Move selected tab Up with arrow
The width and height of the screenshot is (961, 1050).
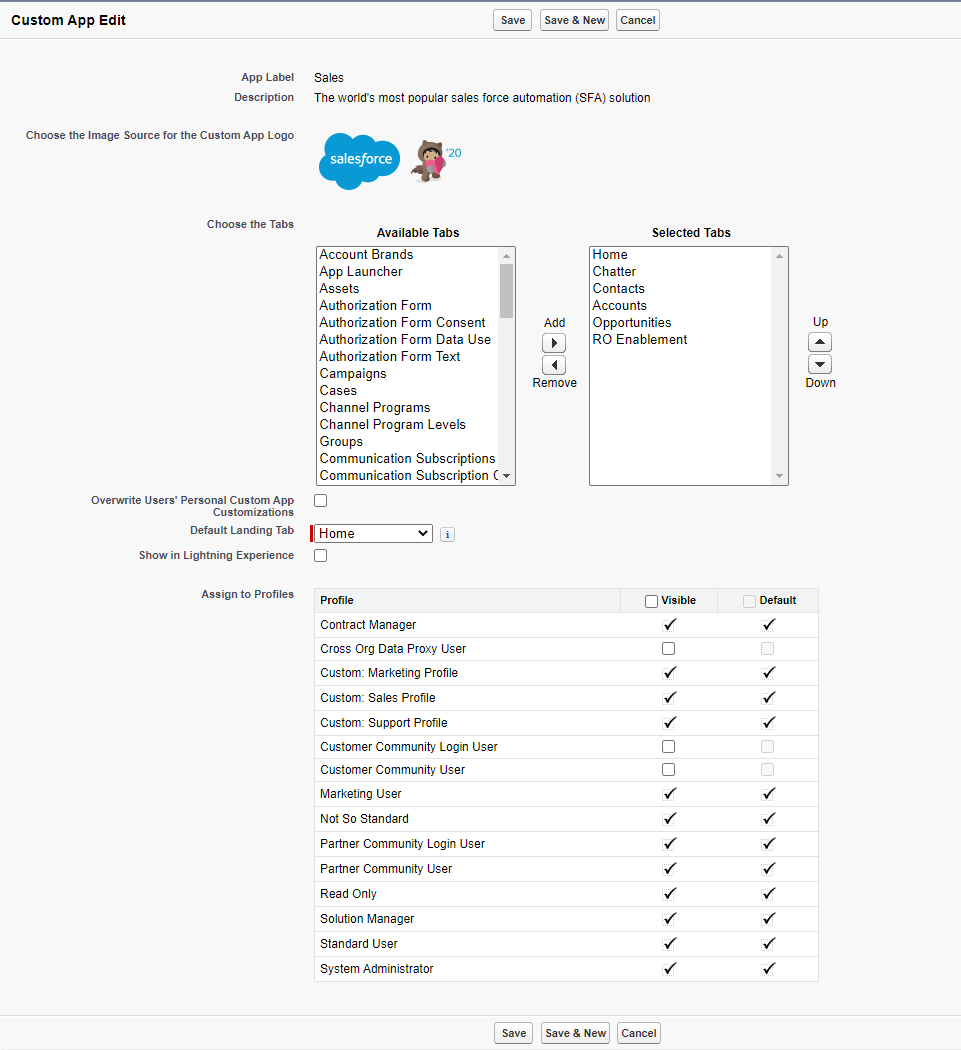[x=820, y=342]
